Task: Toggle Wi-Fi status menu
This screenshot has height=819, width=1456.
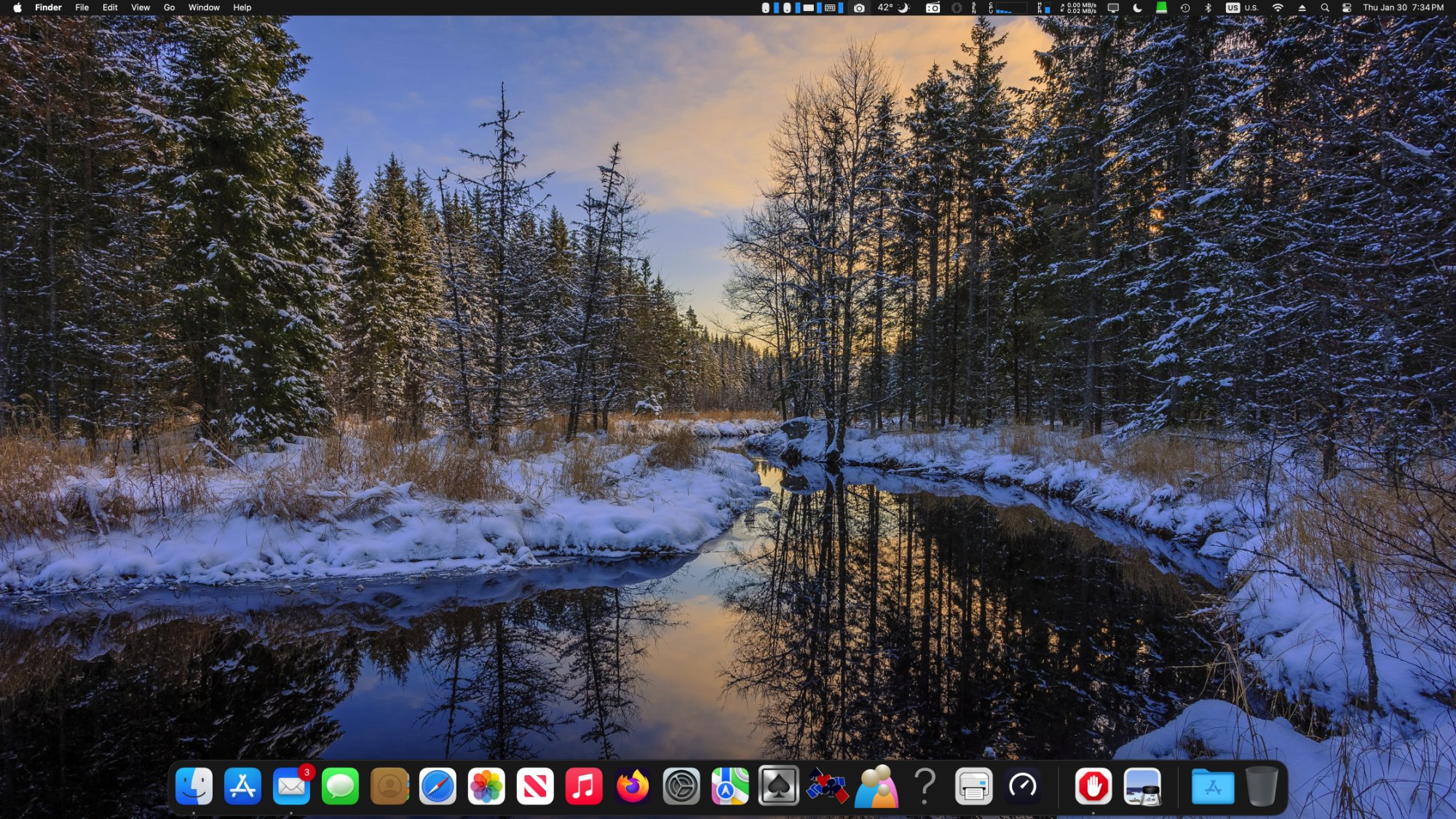Action: tap(1278, 7)
